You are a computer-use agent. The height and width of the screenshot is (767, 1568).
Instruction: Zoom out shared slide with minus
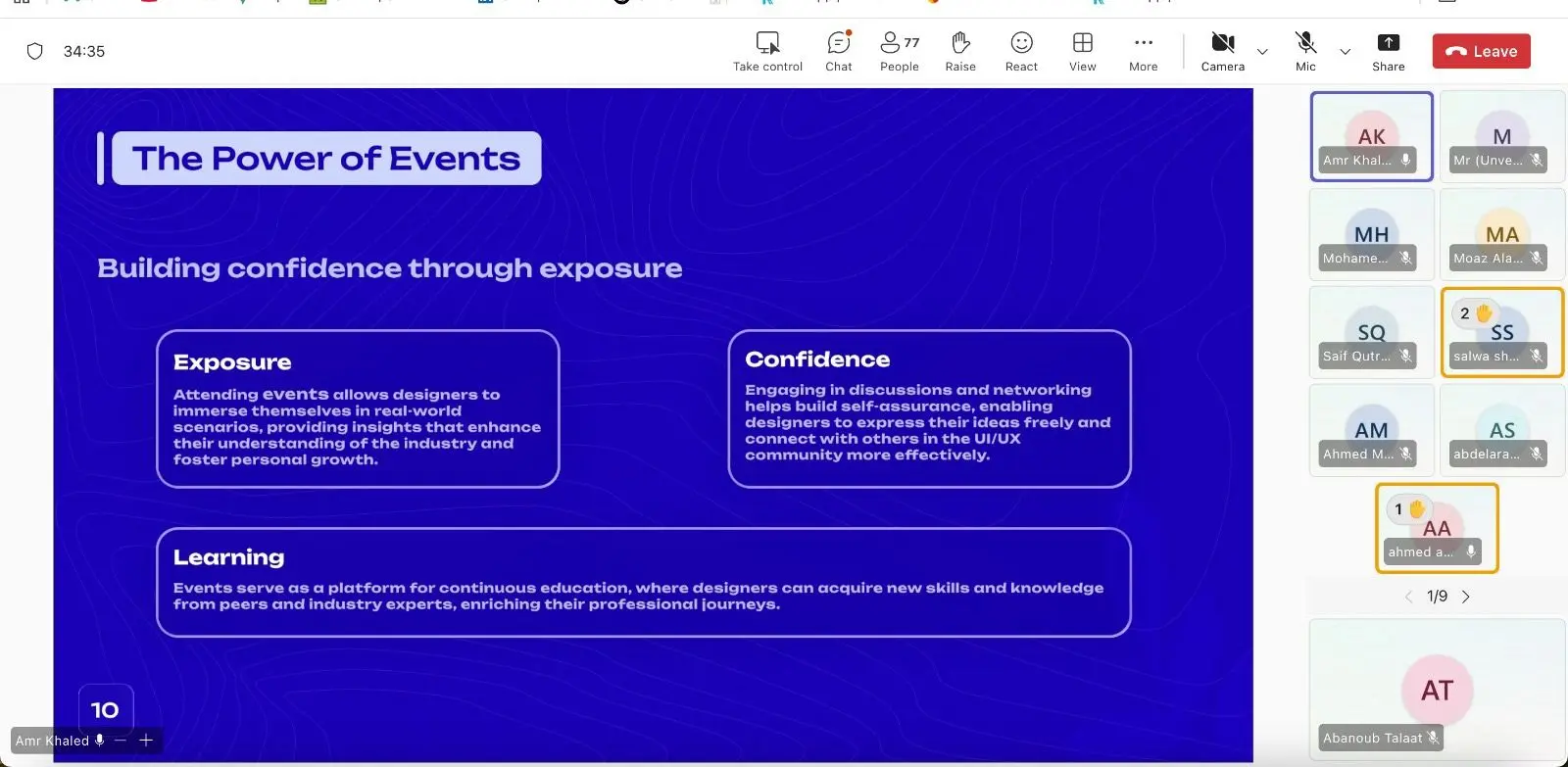point(121,741)
